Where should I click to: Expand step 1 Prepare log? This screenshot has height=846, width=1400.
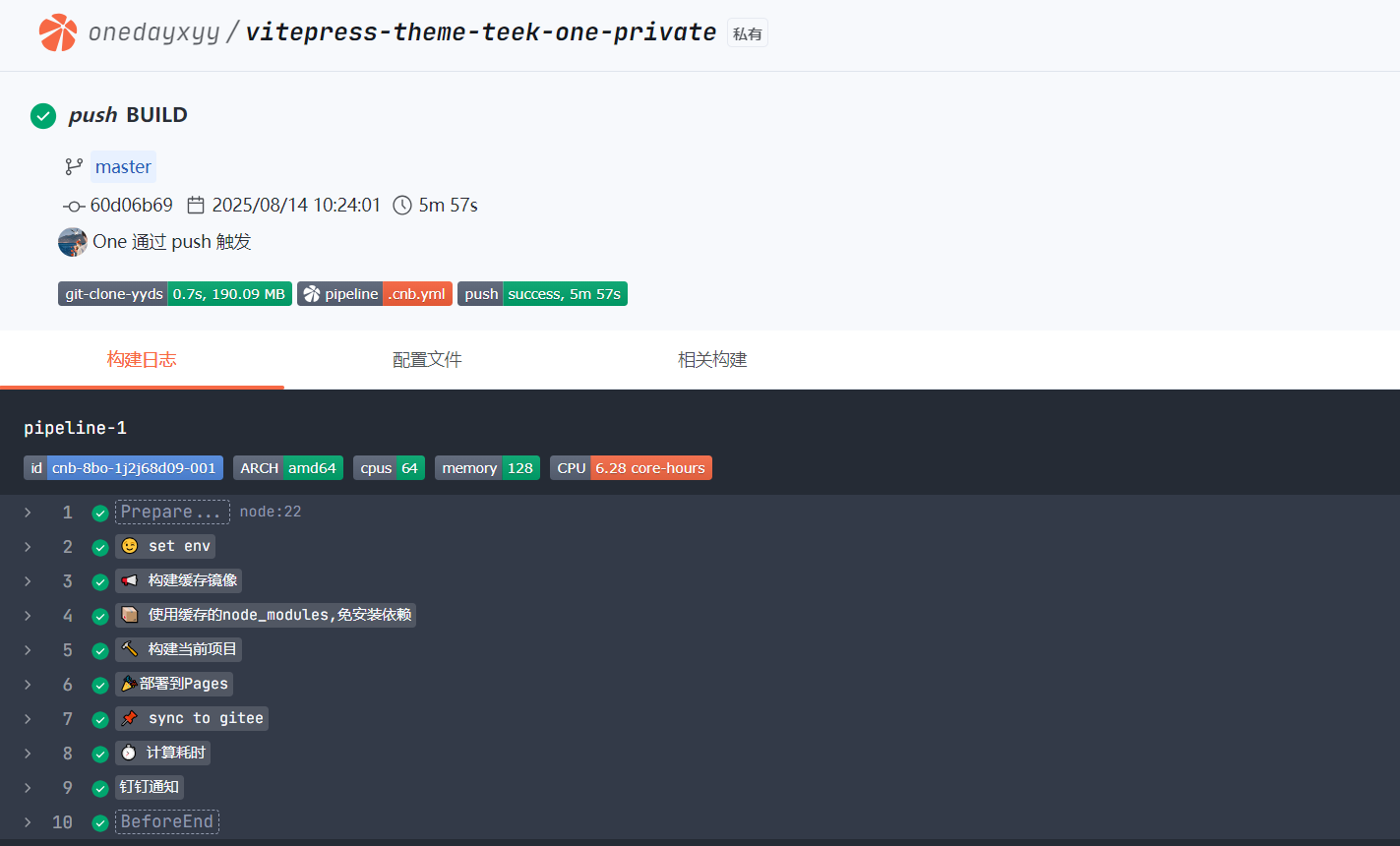click(x=28, y=513)
